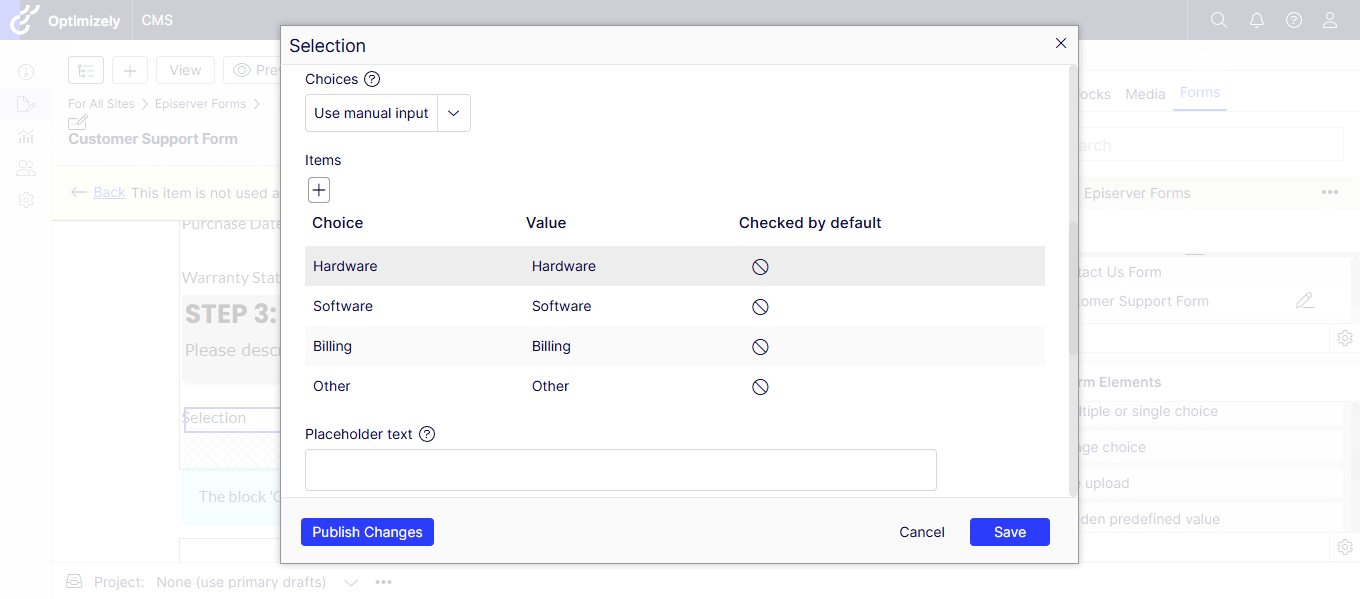This screenshot has width=1360, height=599.
Task: Open Episerver Forms more options menu
Action: click(x=1329, y=193)
